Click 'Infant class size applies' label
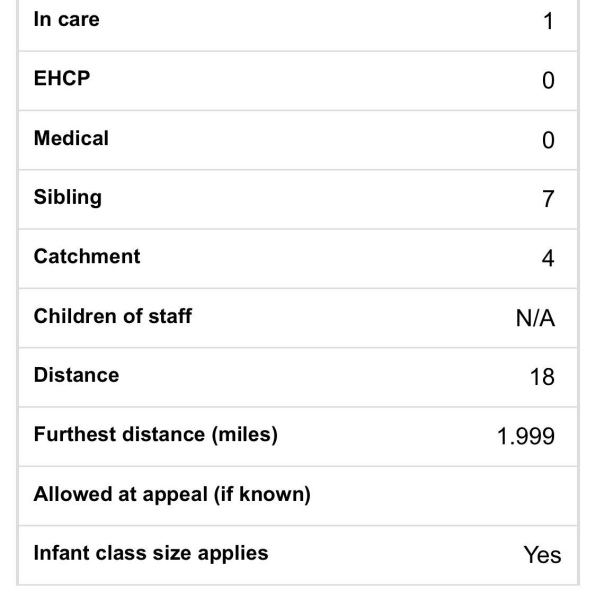596x600 pixels. point(151,553)
